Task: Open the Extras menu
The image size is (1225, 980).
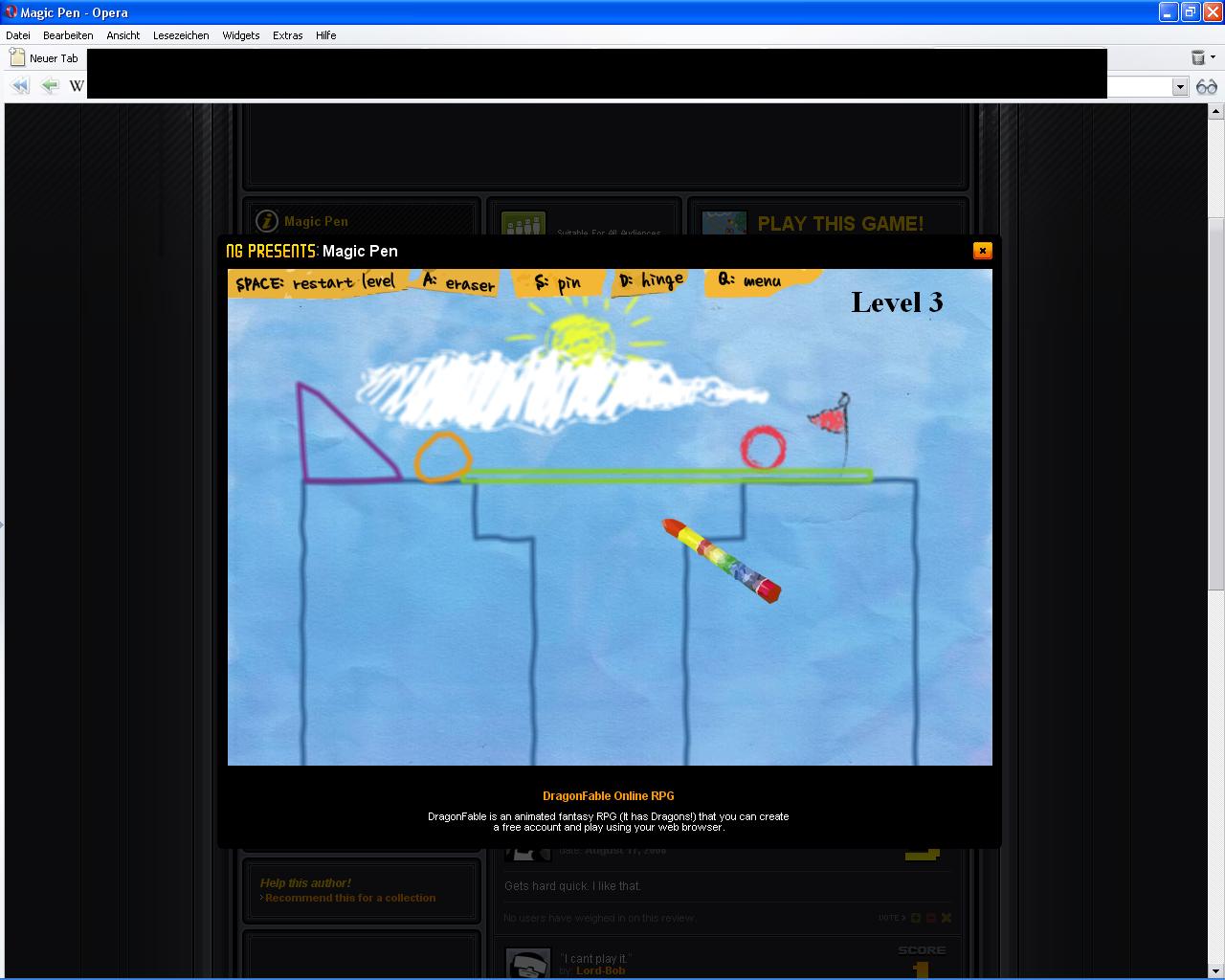Action: 287,35
